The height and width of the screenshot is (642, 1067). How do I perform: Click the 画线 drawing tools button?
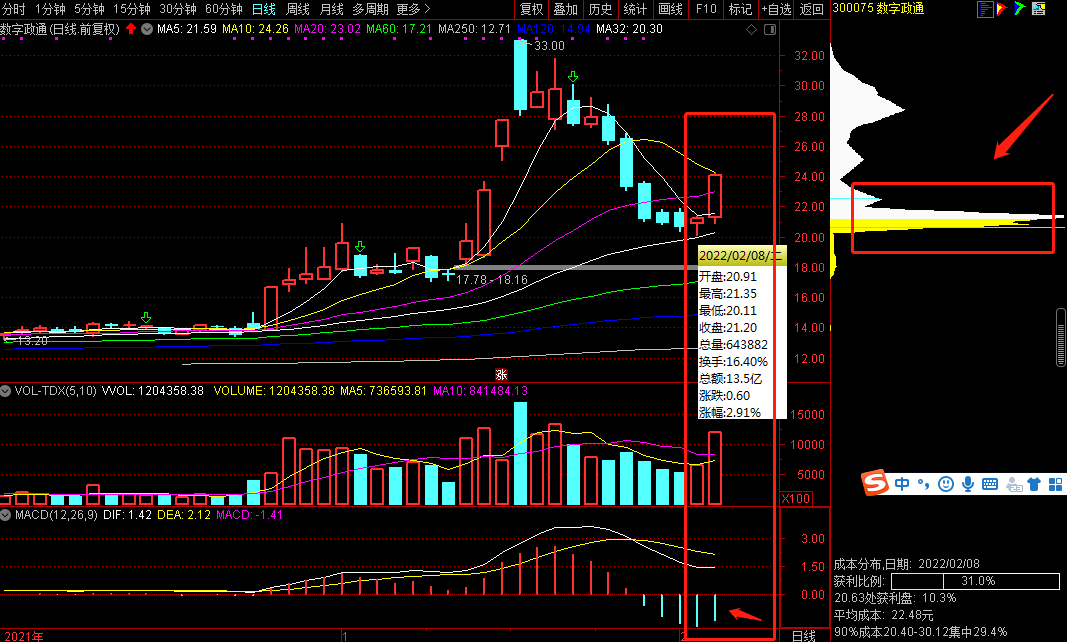point(670,9)
